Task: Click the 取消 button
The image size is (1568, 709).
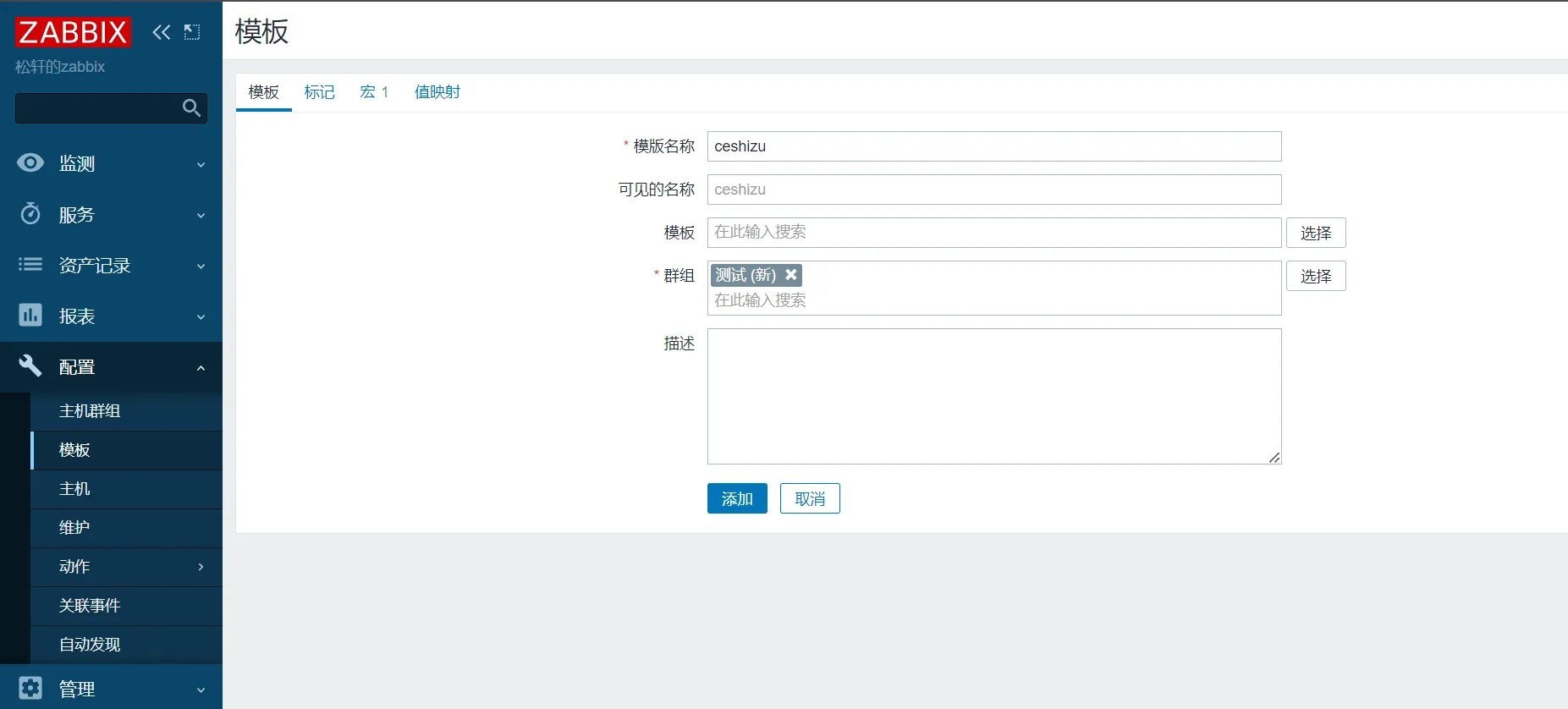Action: click(809, 499)
